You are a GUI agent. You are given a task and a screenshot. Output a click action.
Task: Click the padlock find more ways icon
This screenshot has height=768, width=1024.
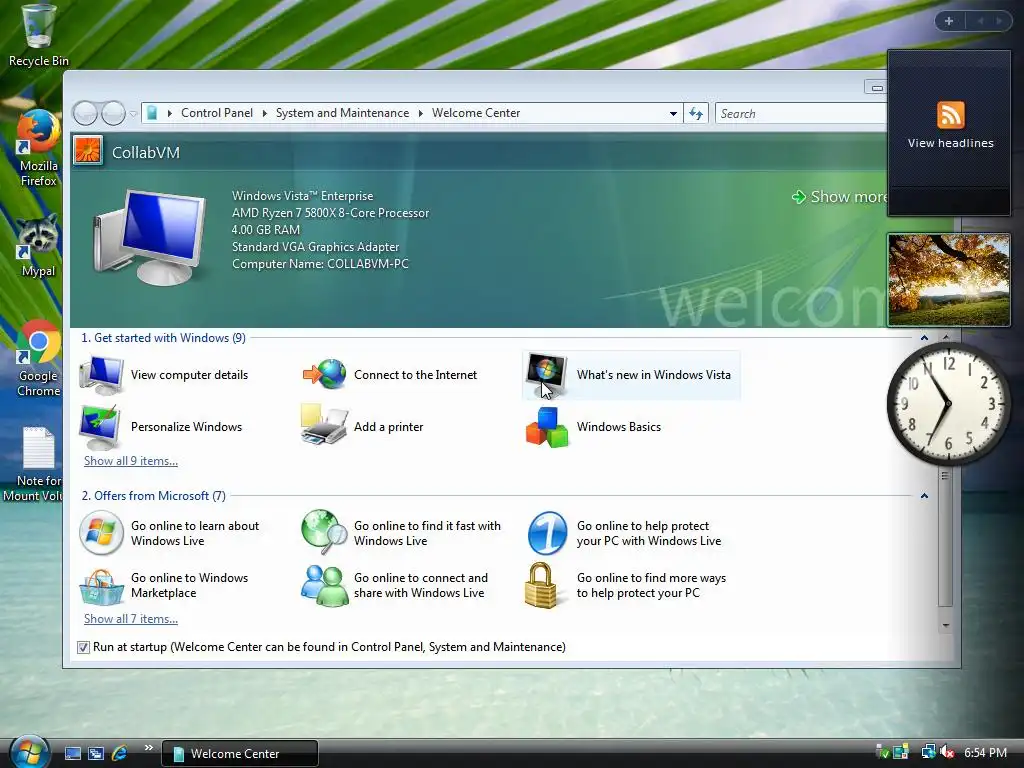[541, 586]
